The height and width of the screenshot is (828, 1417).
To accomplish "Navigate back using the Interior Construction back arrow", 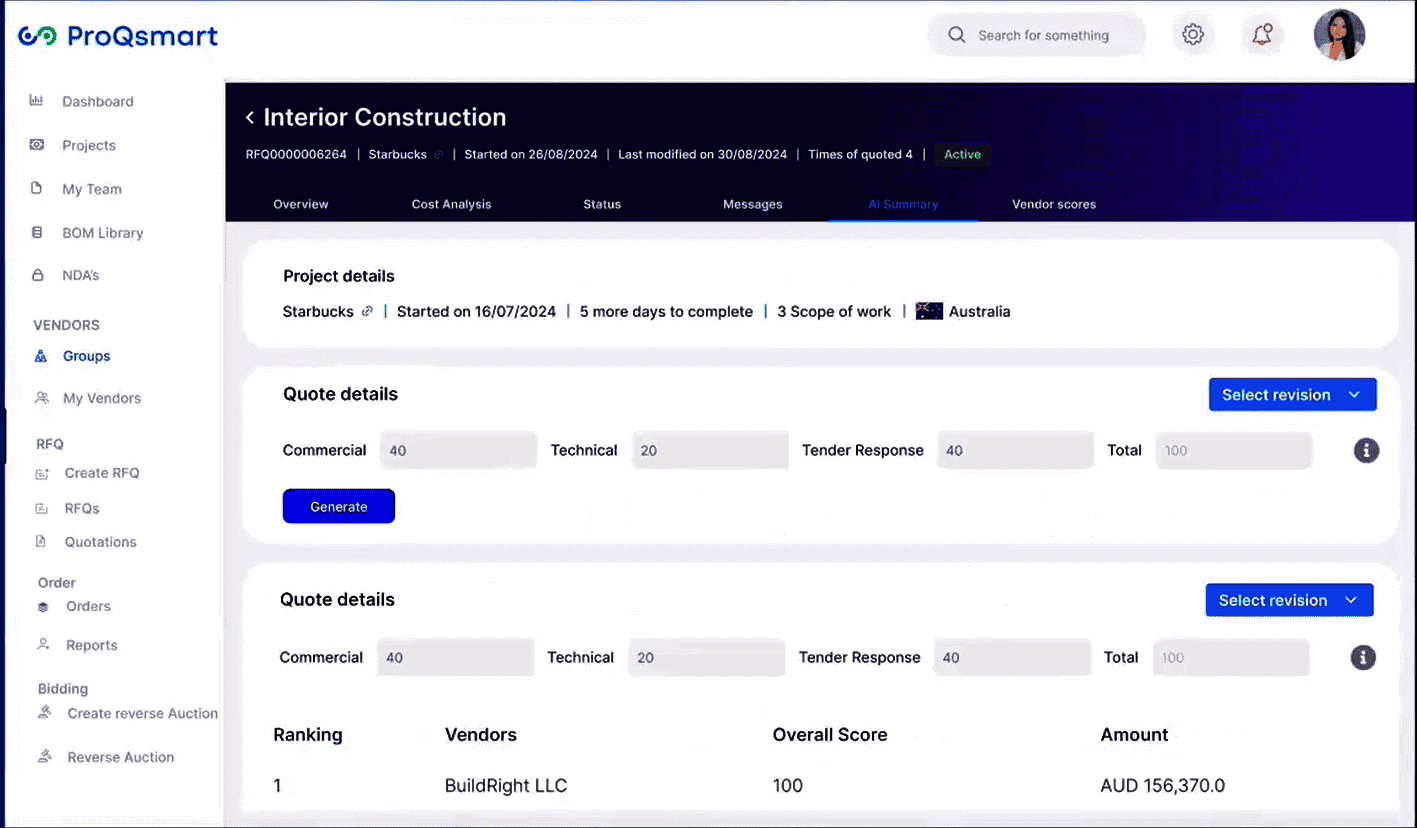I will pyautogui.click(x=248, y=117).
